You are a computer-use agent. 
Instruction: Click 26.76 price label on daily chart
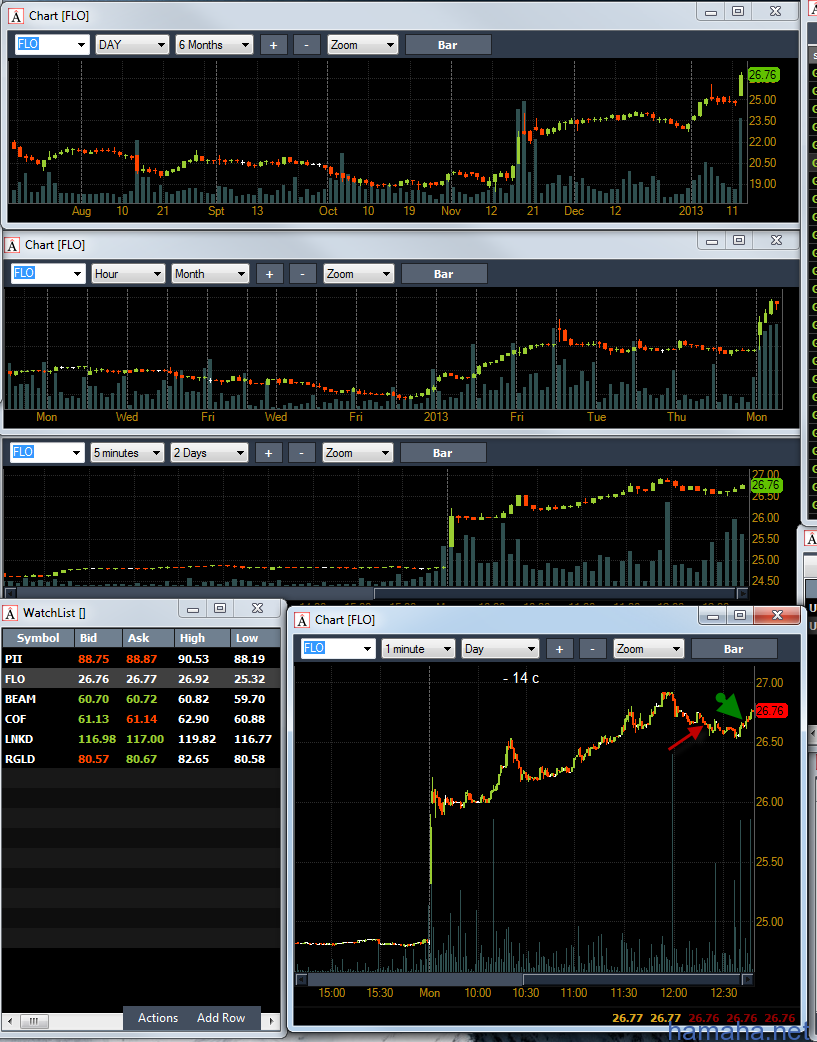763,75
